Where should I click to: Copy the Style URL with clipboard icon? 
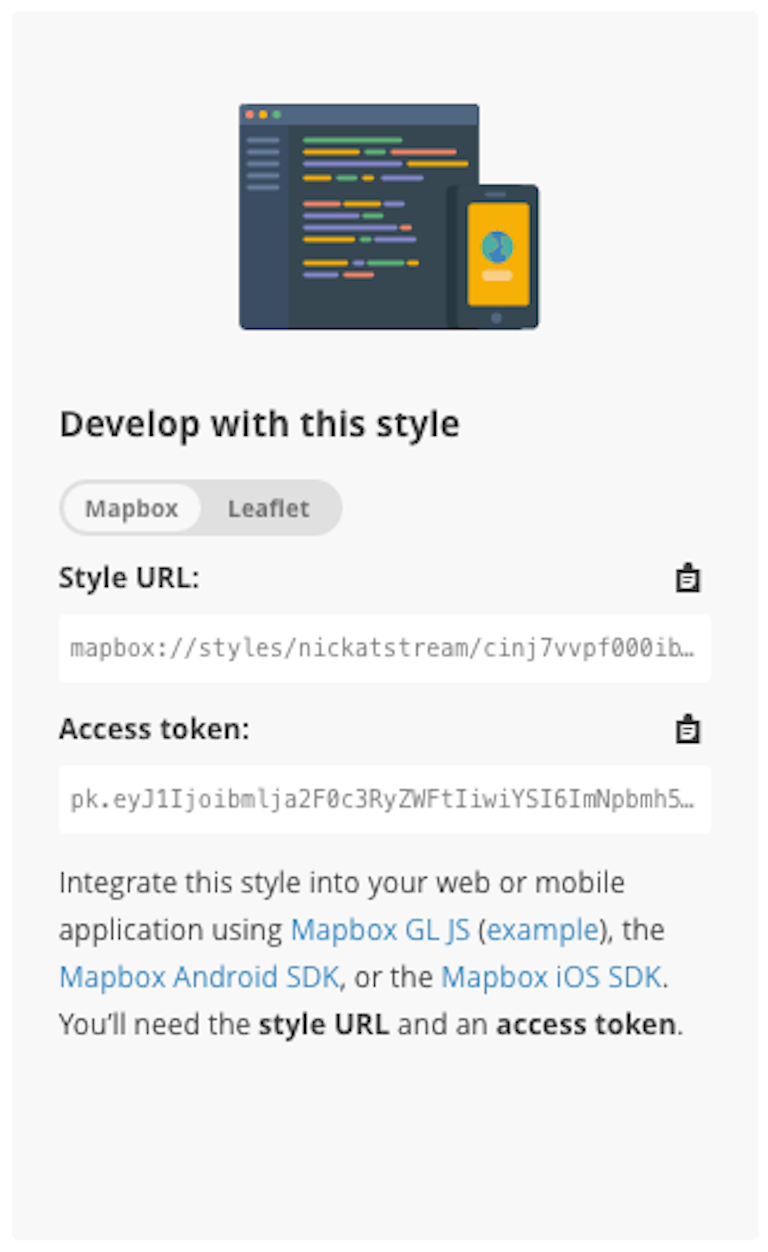687,578
